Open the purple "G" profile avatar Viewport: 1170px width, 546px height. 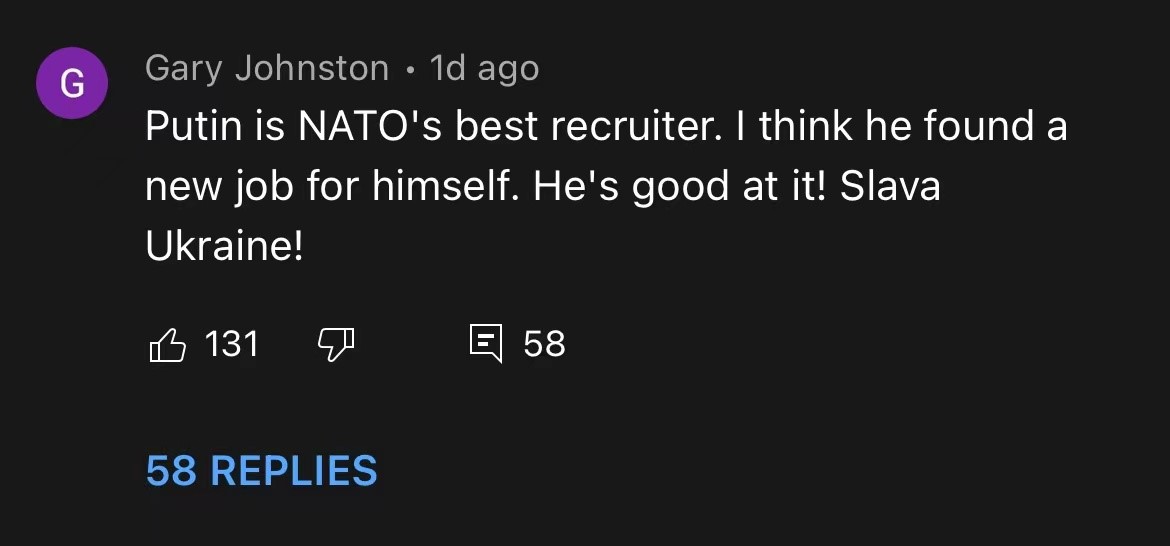(x=70, y=85)
